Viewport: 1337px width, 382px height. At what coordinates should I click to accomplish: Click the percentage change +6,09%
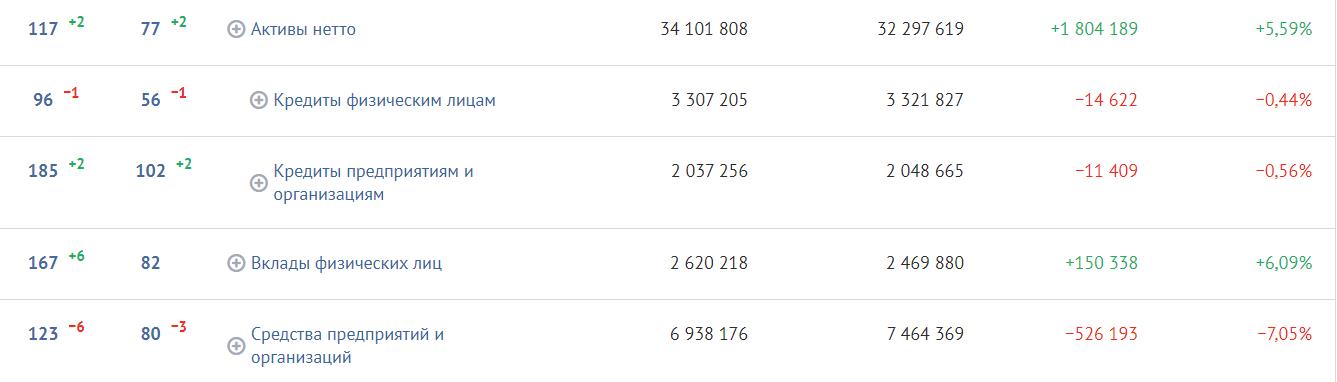(1284, 263)
